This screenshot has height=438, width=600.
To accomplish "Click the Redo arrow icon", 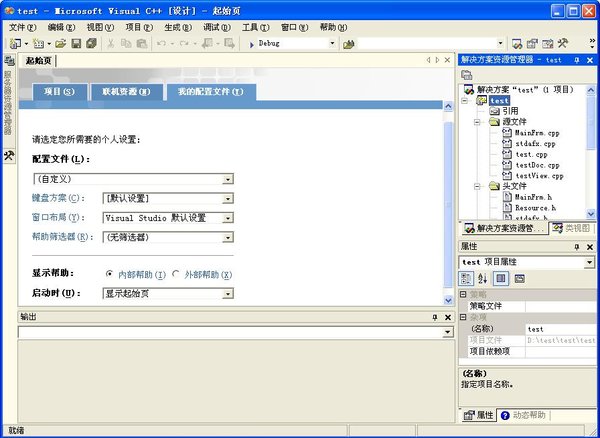I will (x=184, y=44).
